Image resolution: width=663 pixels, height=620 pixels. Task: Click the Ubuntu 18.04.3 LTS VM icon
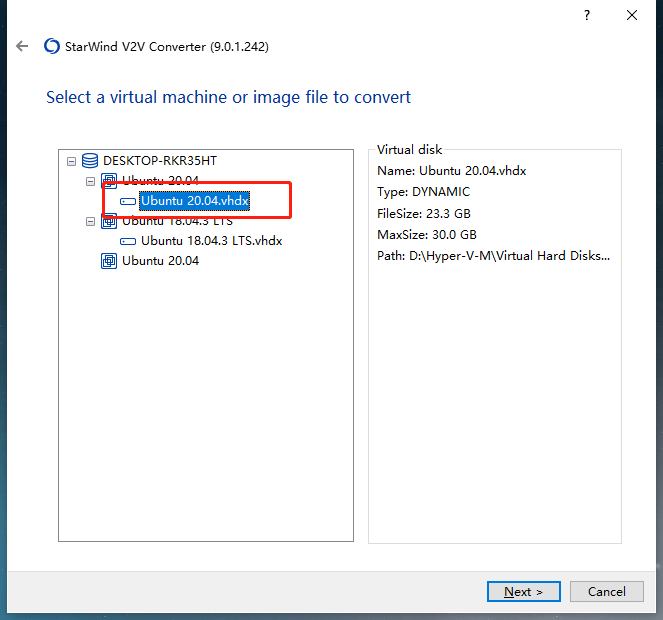pos(109,221)
